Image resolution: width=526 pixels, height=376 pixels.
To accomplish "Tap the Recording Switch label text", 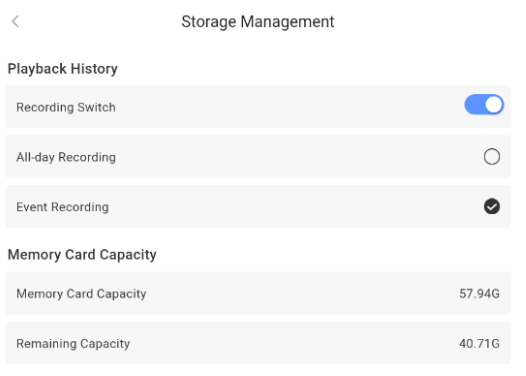I will 66,107.
